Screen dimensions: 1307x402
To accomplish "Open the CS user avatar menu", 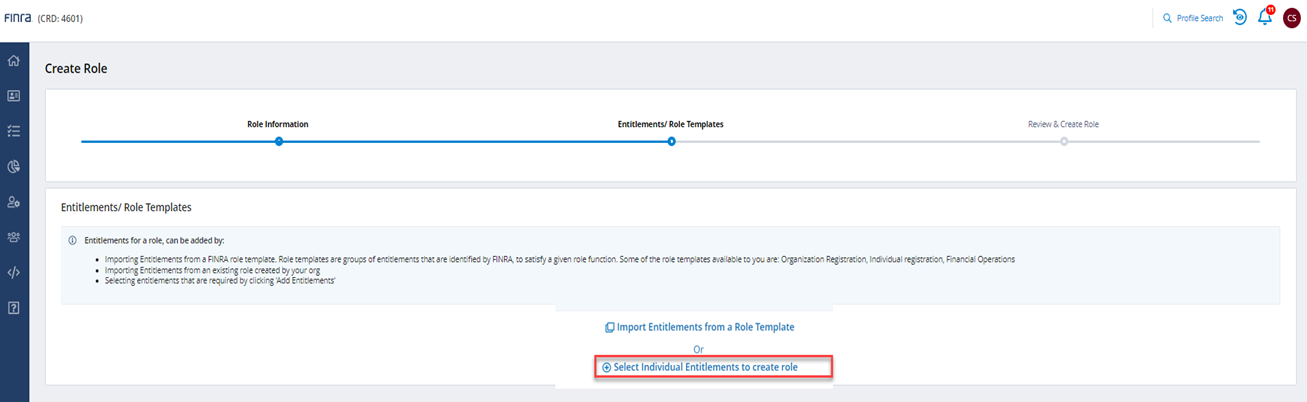I will click(1291, 18).
